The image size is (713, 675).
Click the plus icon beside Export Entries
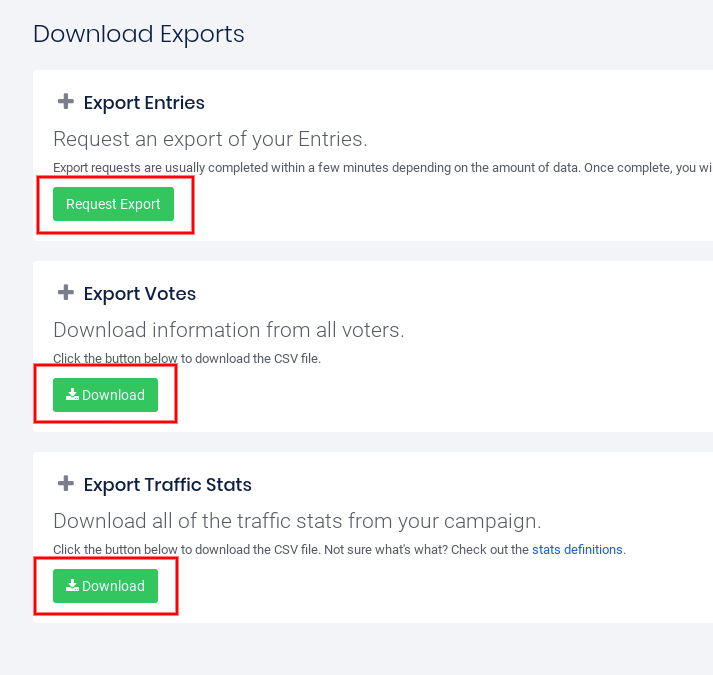point(66,102)
